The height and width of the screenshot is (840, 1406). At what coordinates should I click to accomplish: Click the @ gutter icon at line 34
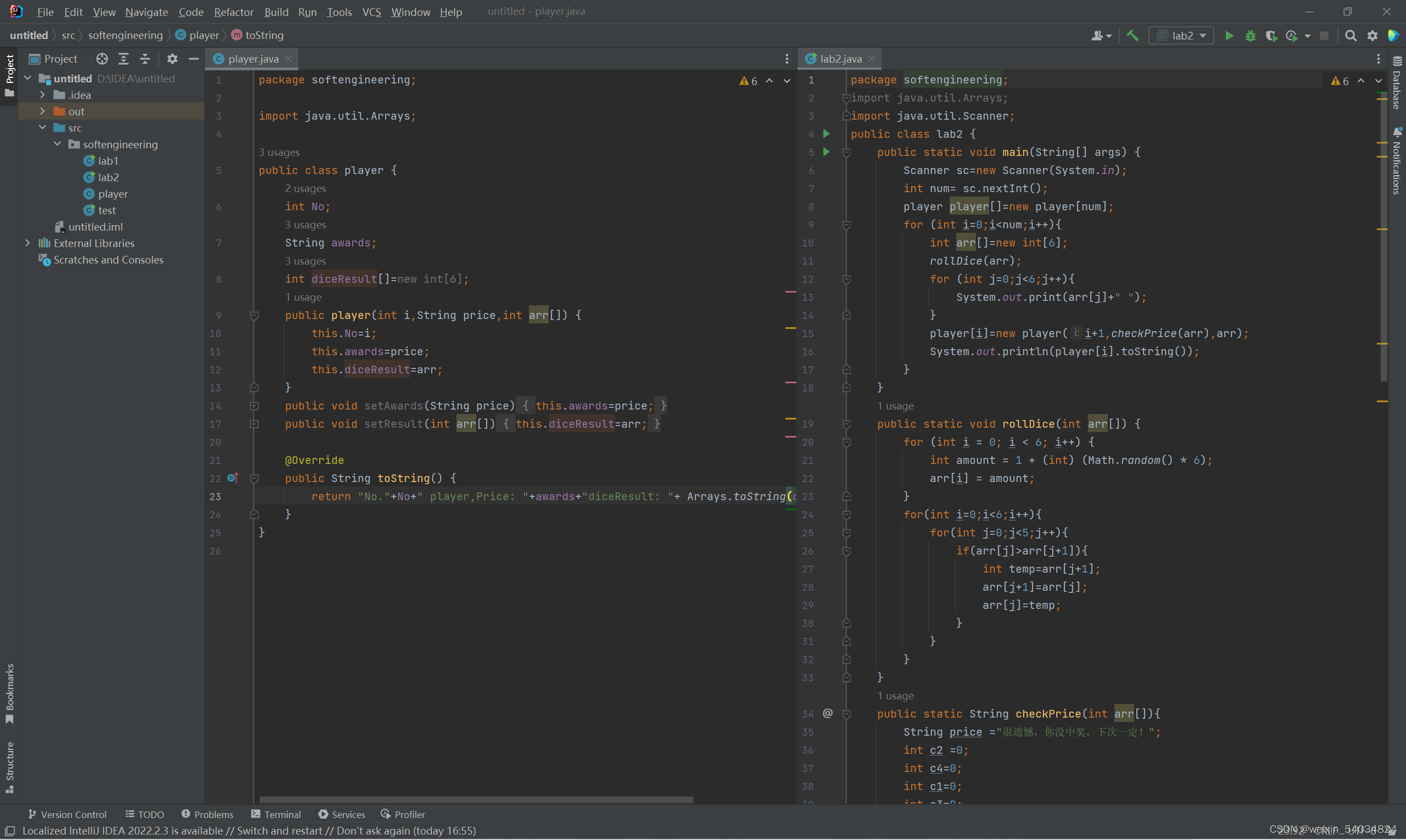pyautogui.click(x=827, y=713)
